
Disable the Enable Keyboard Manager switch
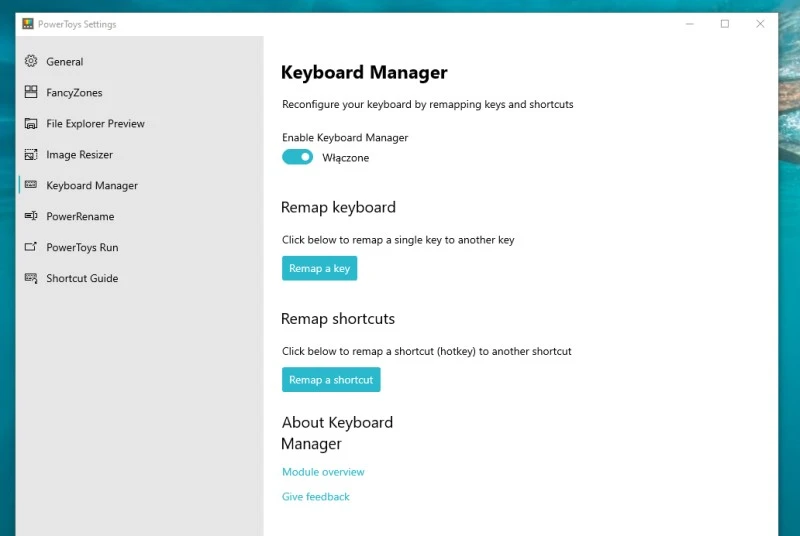click(297, 157)
